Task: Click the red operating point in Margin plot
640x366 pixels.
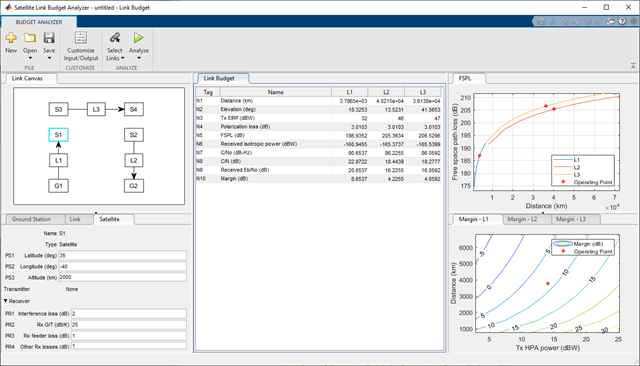Action: click(548, 283)
